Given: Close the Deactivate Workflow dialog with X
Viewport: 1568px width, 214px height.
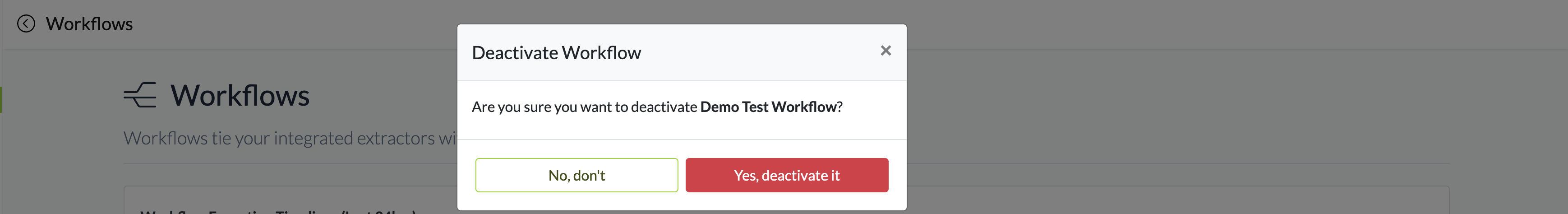Looking at the screenshot, I should coord(885,51).
